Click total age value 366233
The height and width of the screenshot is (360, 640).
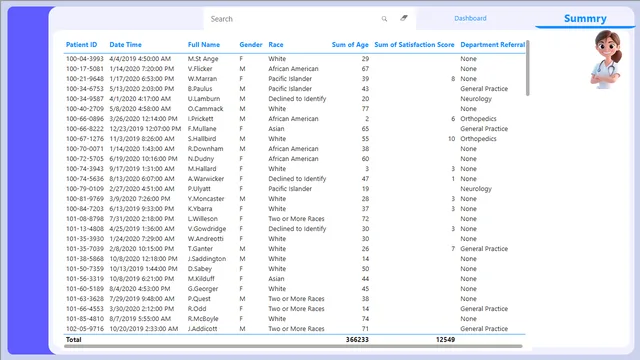(357, 340)
